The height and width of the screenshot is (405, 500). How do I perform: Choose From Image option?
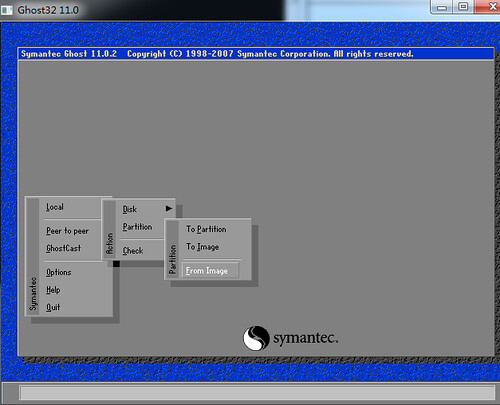(x=210, y=271)
